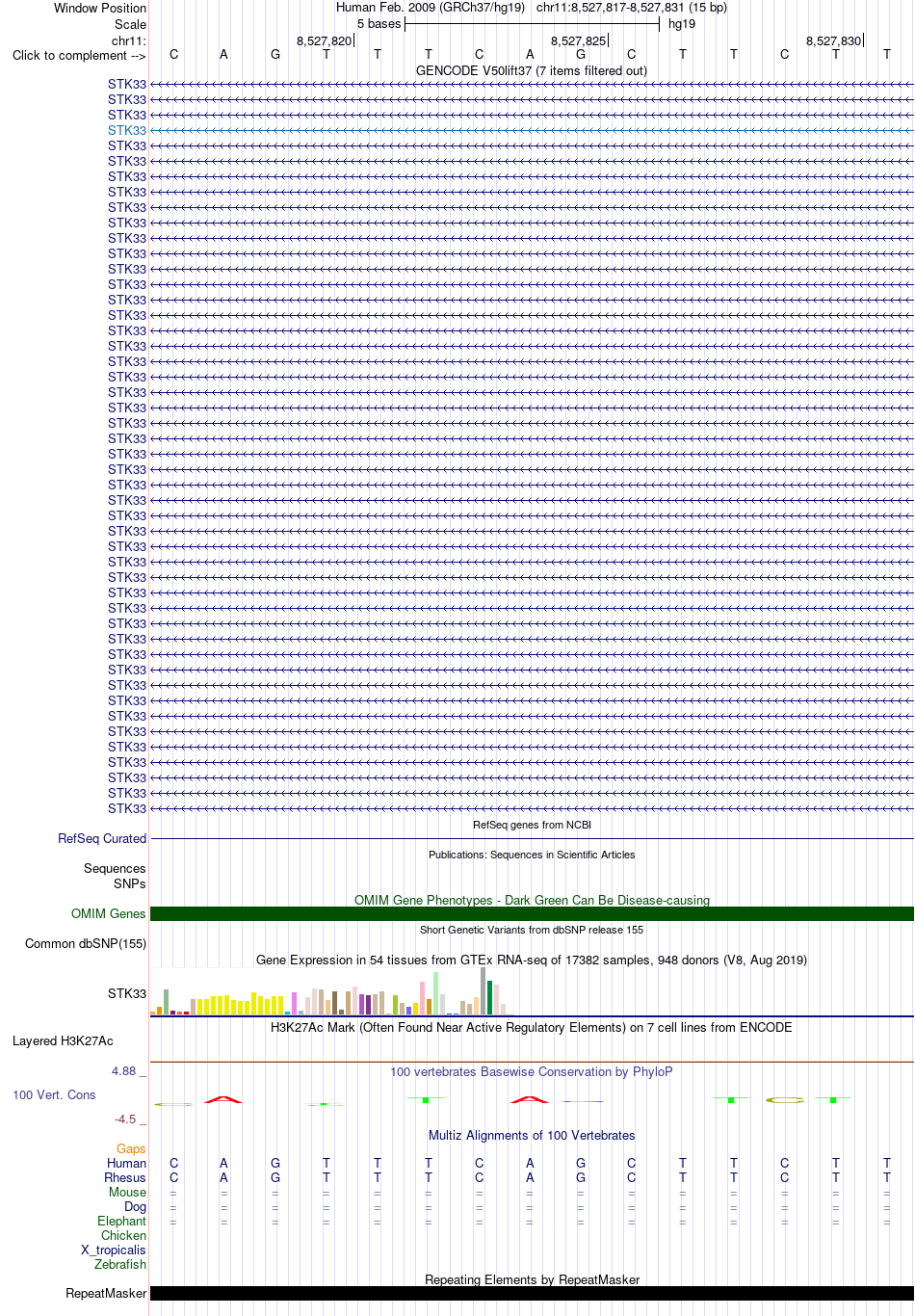Open 'Publications: Sequences in Scientific Articles' title
Screen dimensions: 915x1316
tap(532, 855)
